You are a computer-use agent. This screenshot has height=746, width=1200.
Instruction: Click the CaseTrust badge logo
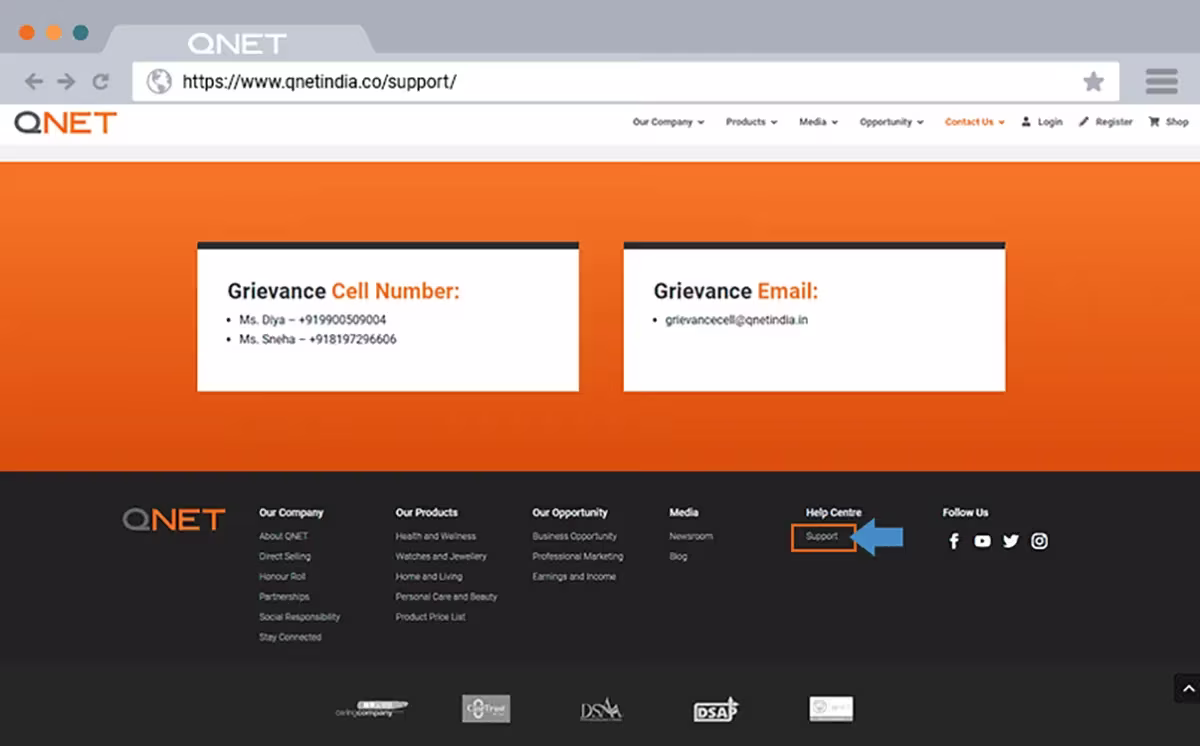486,709
